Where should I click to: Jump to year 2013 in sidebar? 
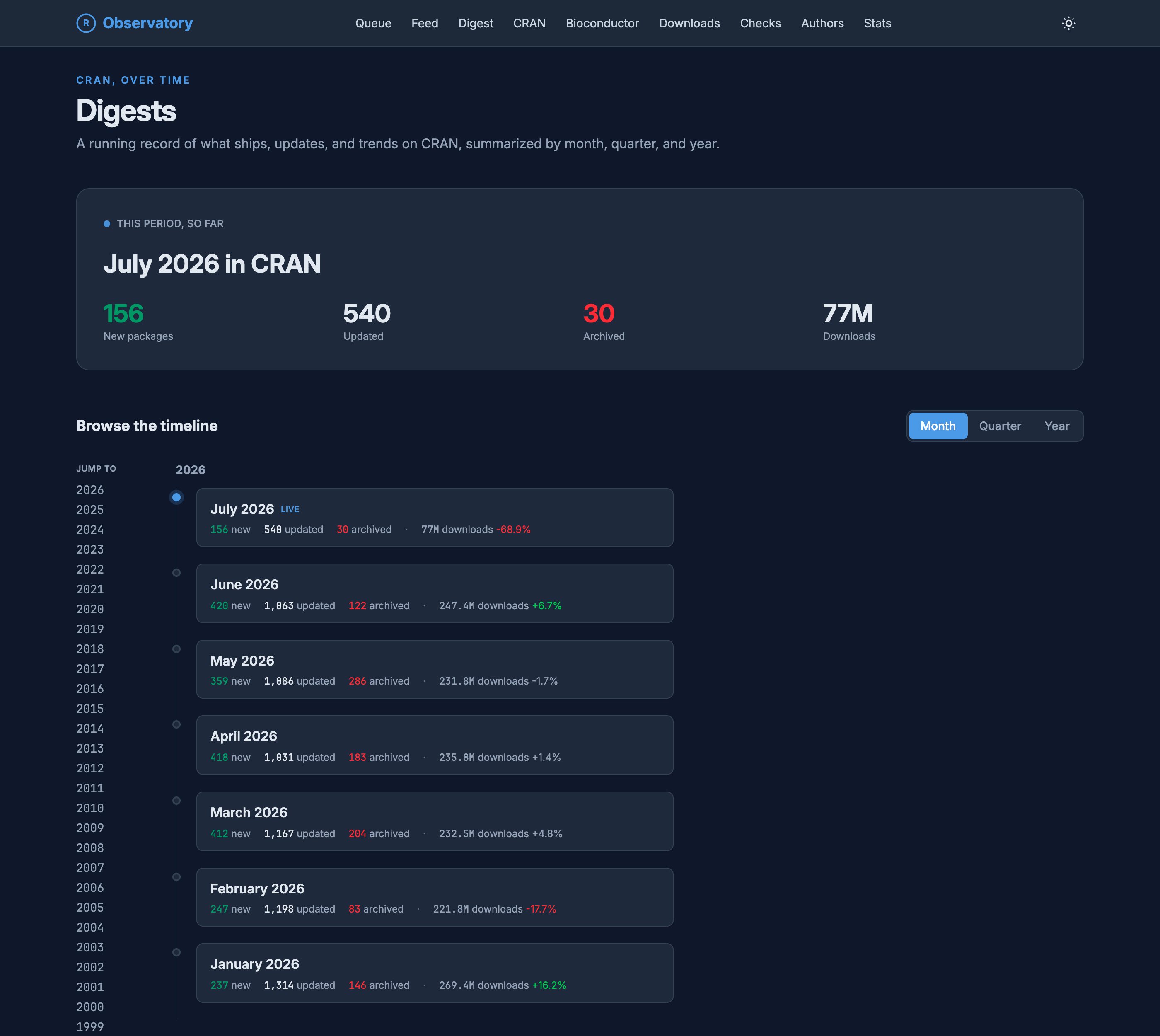click(x=90, y=749)
